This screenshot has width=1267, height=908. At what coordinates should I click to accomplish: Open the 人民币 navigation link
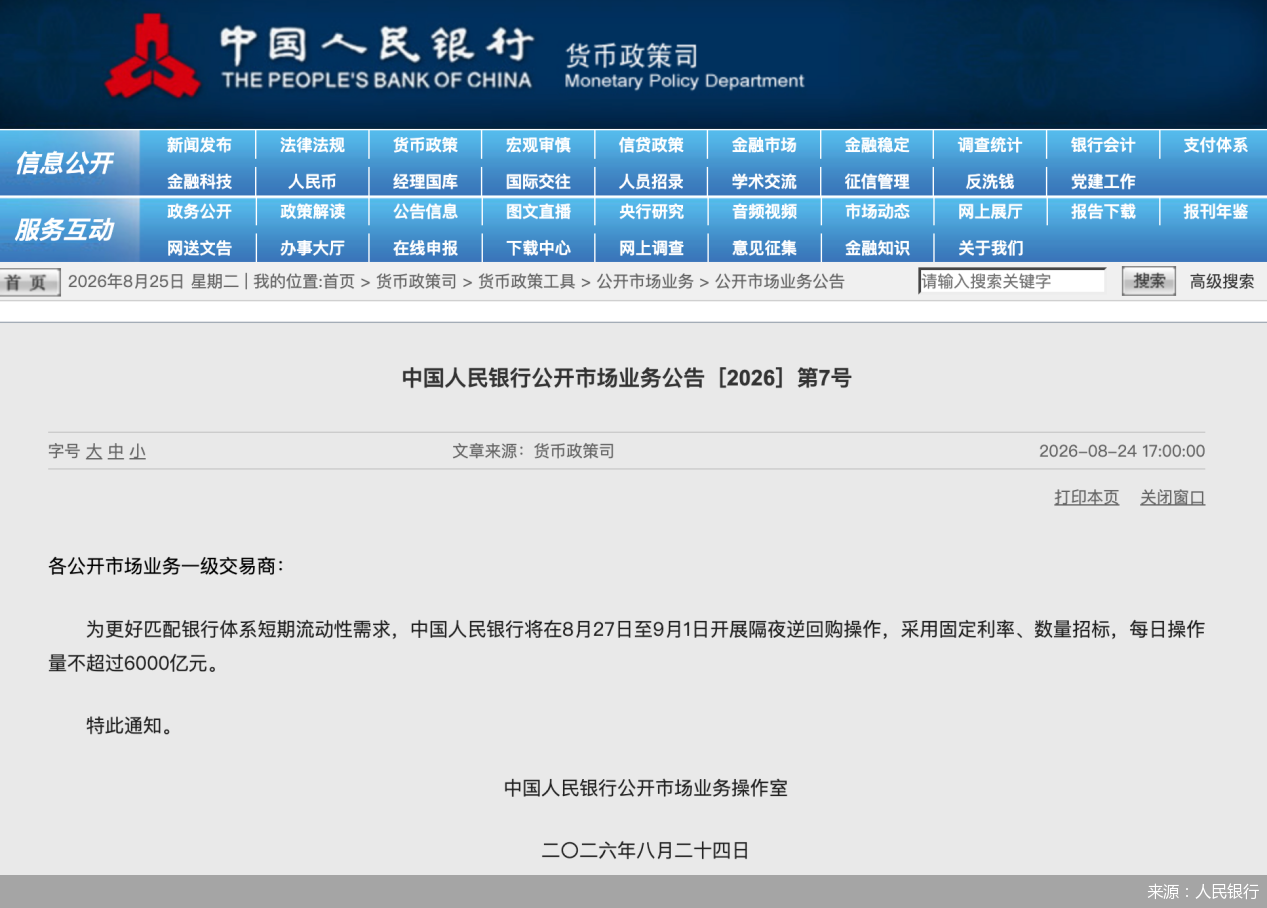(x=312, y=182)
